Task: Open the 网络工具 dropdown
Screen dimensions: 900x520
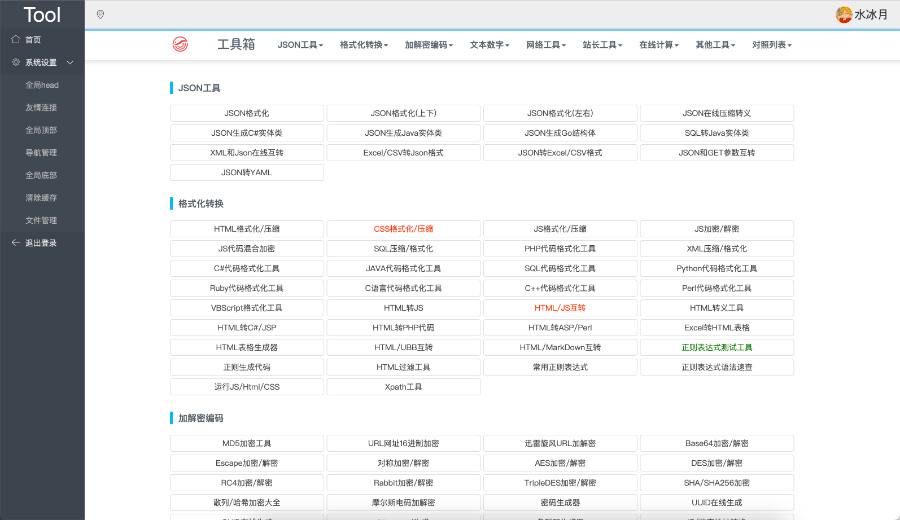Action: pyautogui.click(x=546, y=45)
